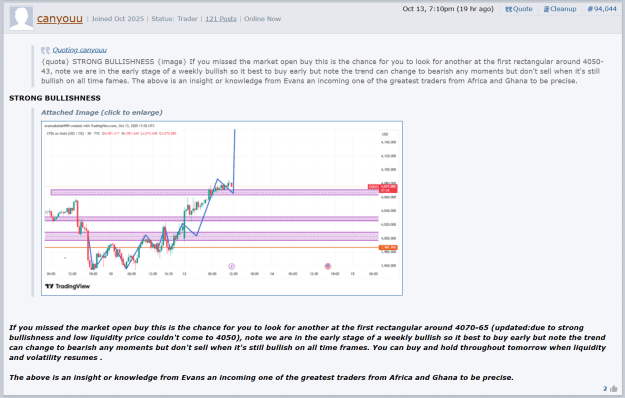625x398 pixels.
Task: Open the permalink for post #94,044
Action: coord(602,9)
